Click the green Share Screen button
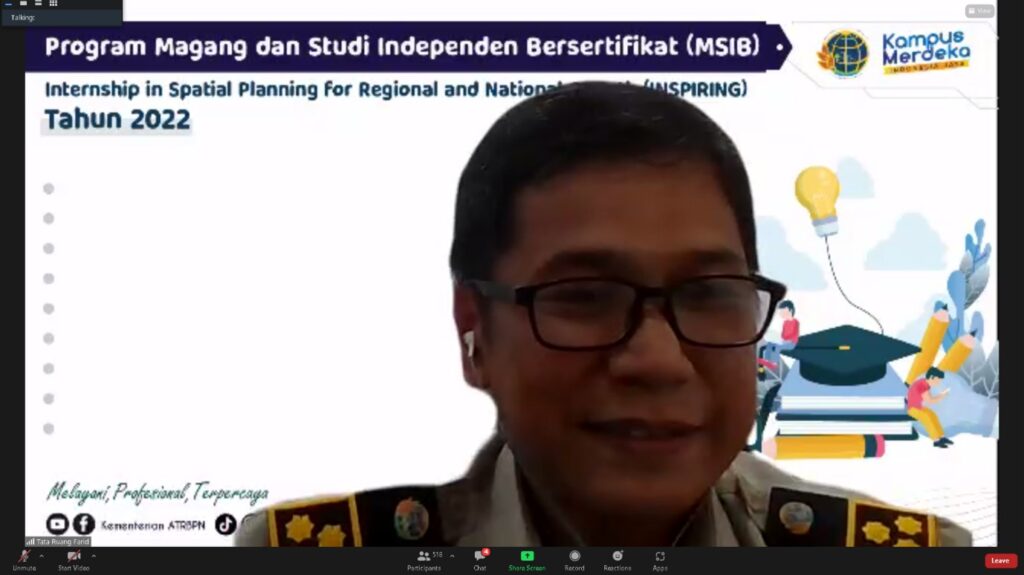This screenshot has height=575, width=1024. [527, 558]
